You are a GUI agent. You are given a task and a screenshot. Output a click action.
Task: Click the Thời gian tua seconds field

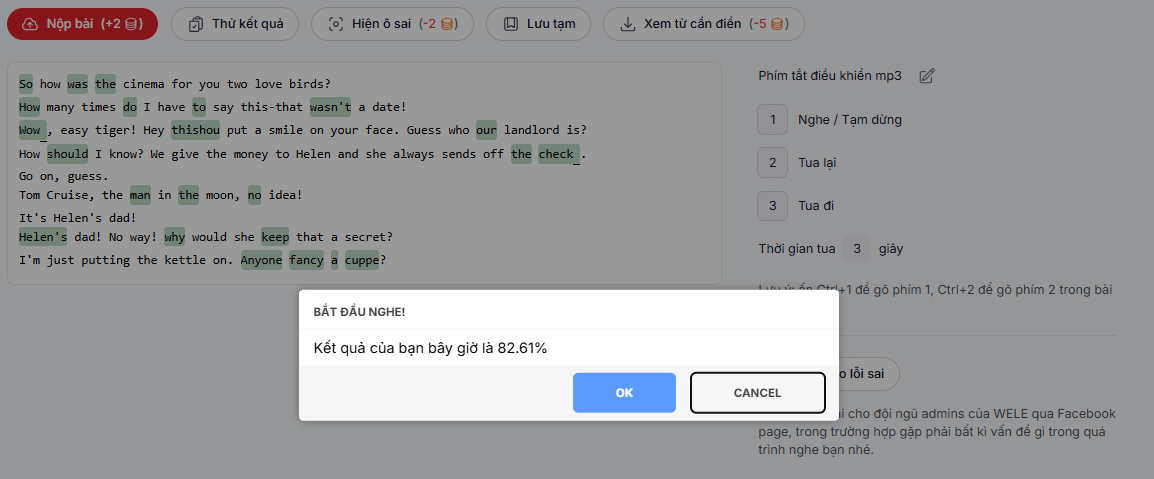[x=857, y=248]
